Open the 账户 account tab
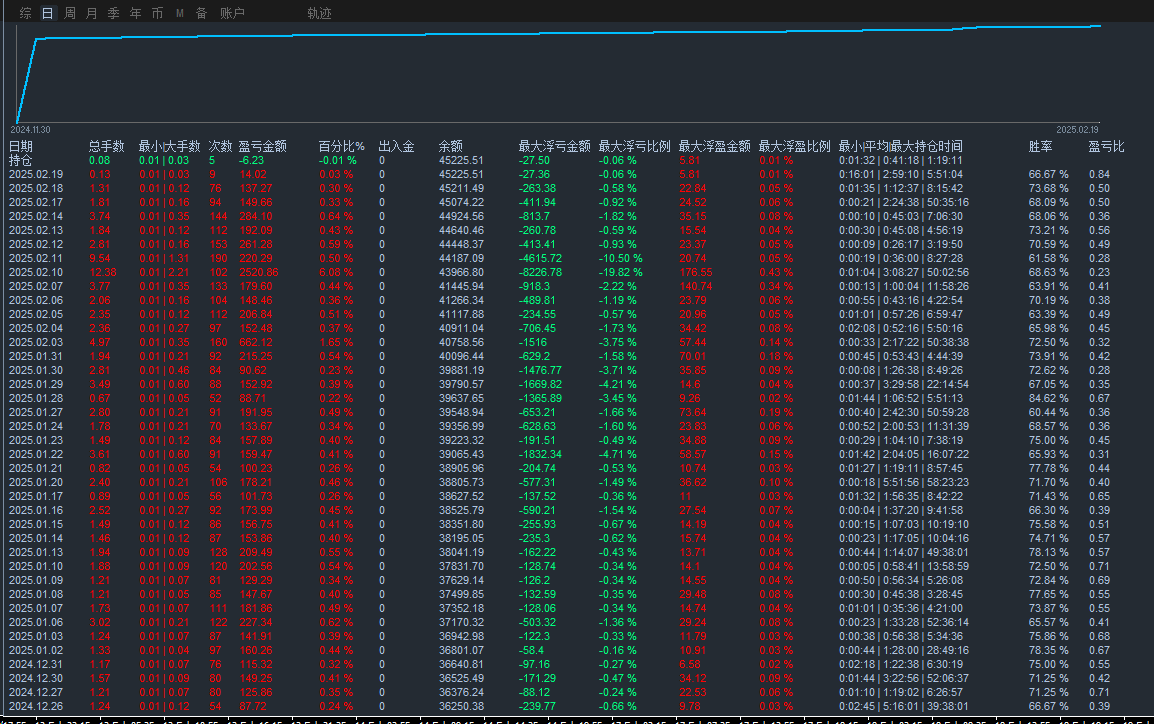This screenshot has width=1154, height=724. click(232, 13)
